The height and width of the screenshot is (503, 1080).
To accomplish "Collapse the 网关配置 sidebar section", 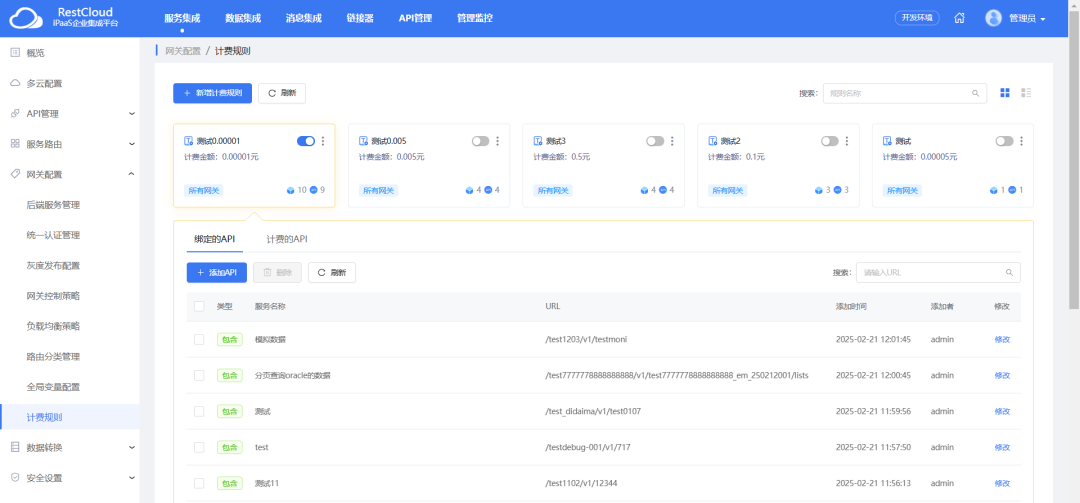I will pos(70,174).
